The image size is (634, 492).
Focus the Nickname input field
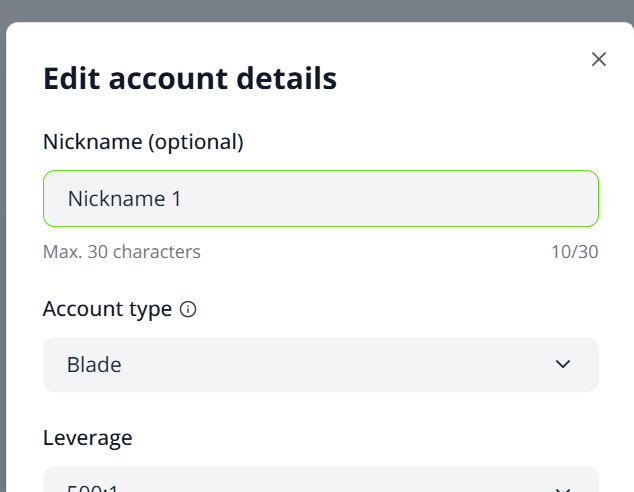(321, 198)
